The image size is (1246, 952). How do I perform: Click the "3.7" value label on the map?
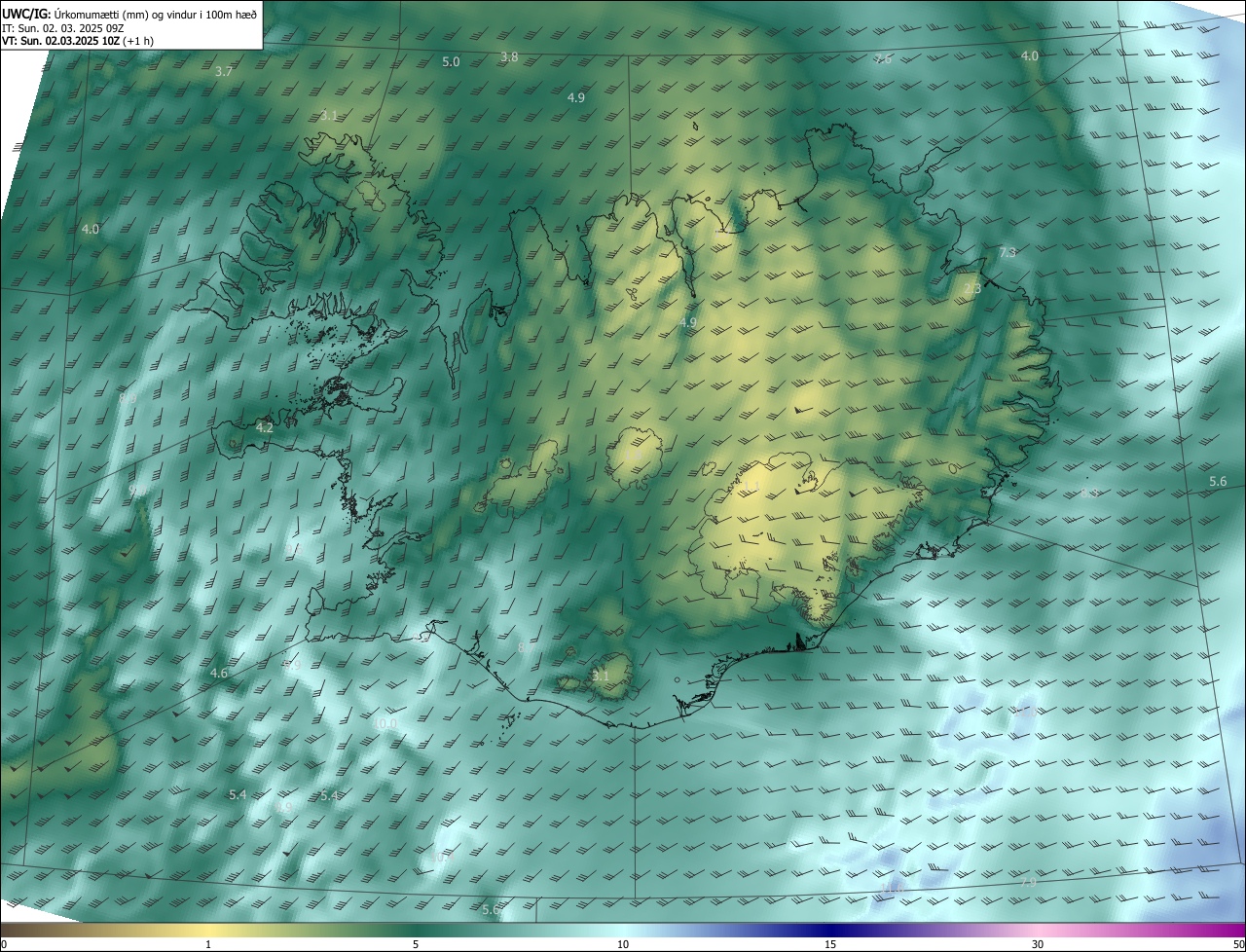[x=224, y=71]
